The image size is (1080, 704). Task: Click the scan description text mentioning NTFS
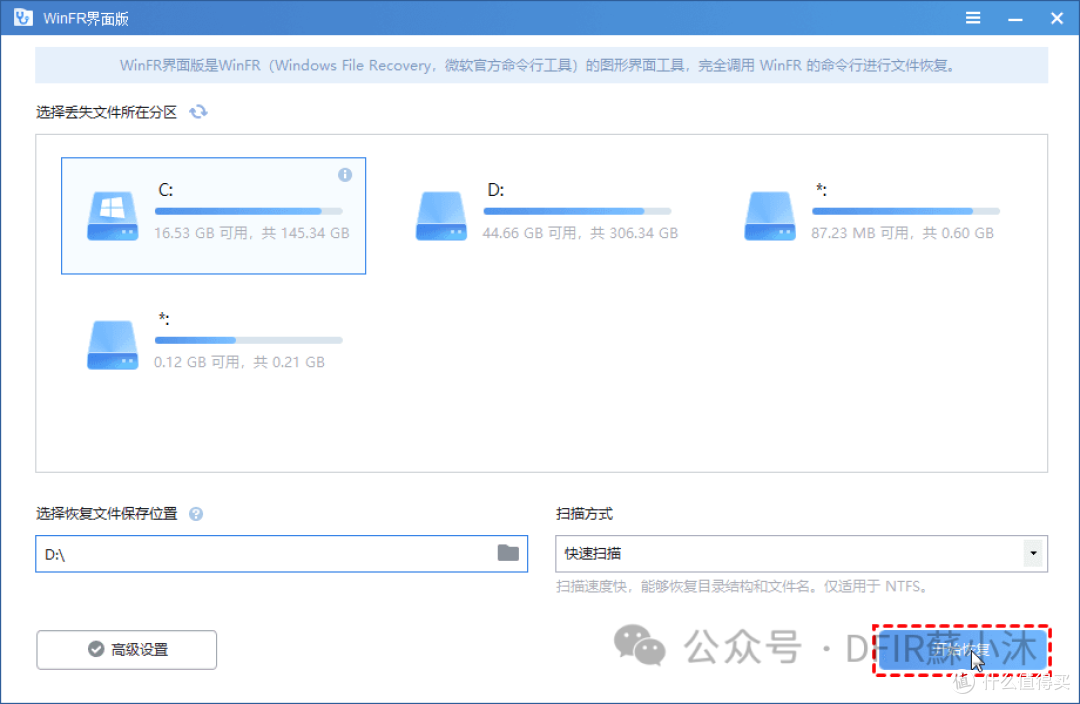743,586
